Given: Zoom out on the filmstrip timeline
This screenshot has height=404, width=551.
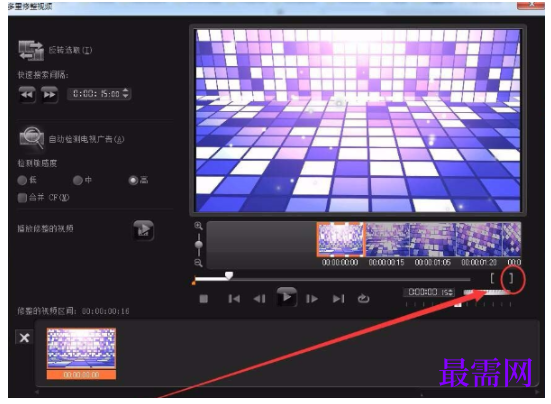Looking at the screenshot, I should tap(199, 263).
